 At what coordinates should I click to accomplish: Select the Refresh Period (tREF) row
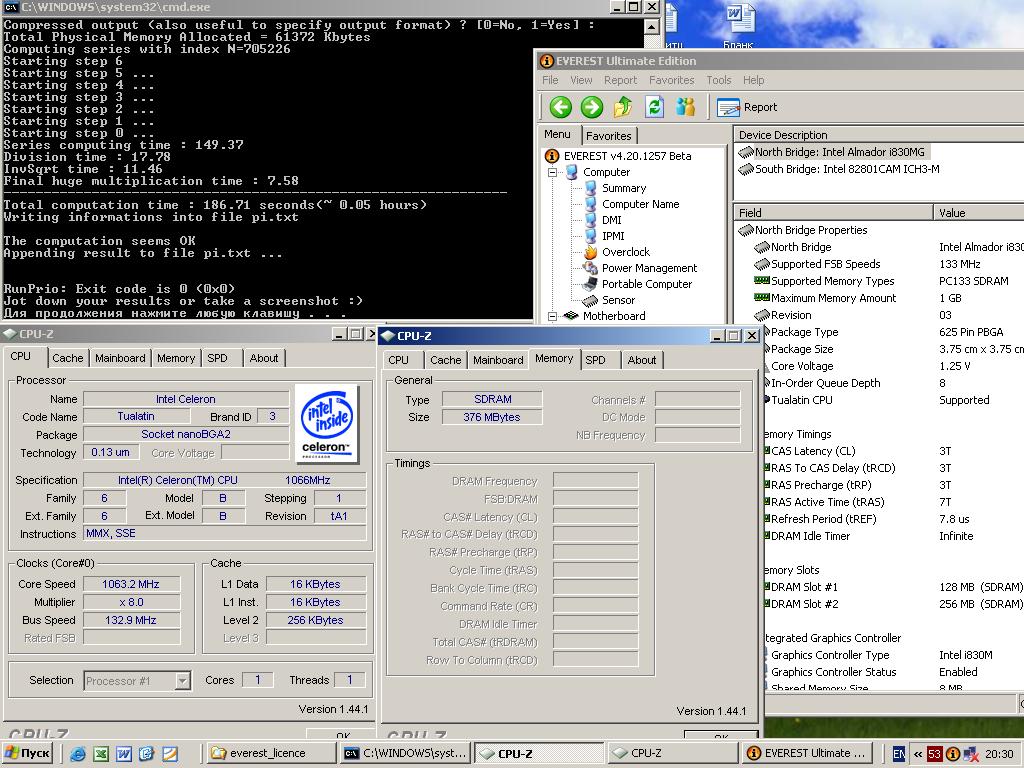(893, 519)
